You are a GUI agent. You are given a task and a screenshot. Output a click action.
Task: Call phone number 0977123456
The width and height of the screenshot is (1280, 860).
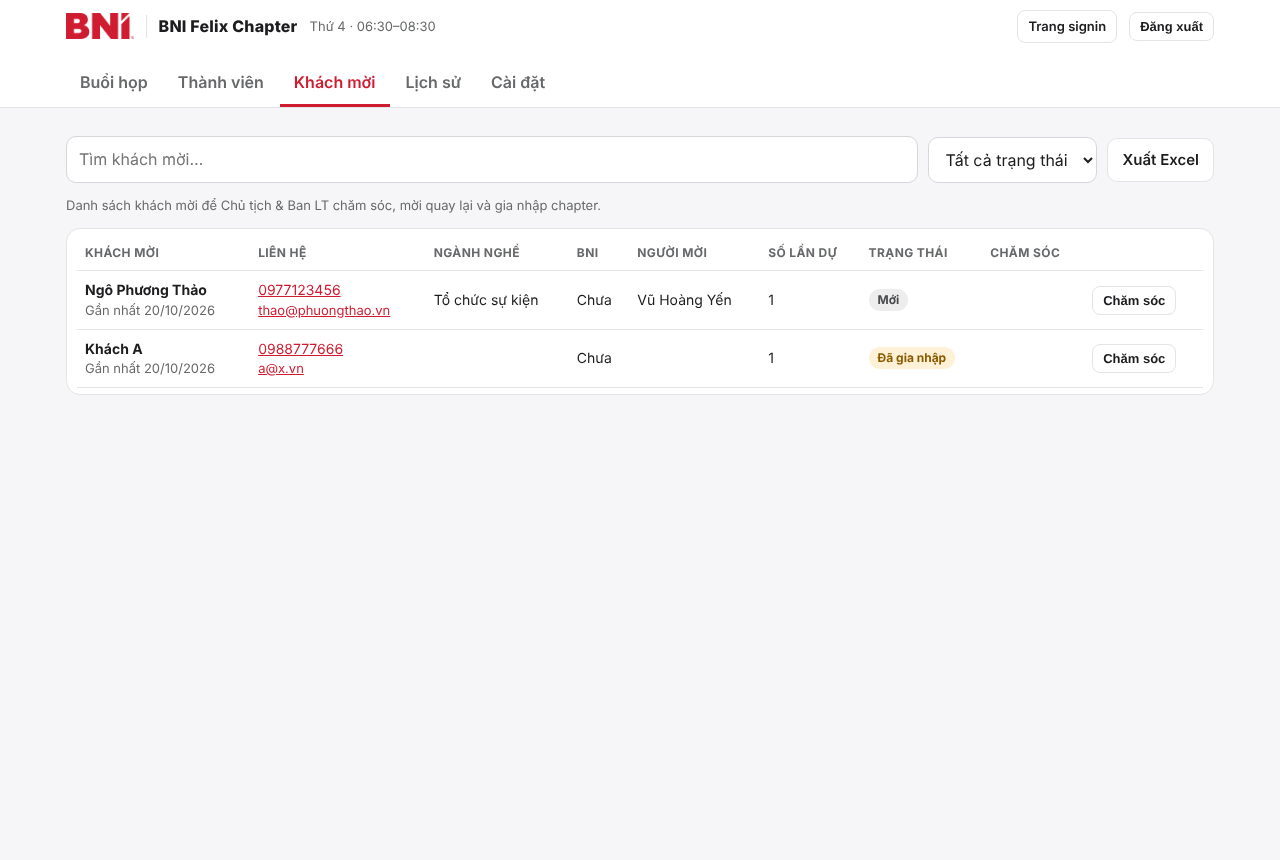click(x=299, y=290)
